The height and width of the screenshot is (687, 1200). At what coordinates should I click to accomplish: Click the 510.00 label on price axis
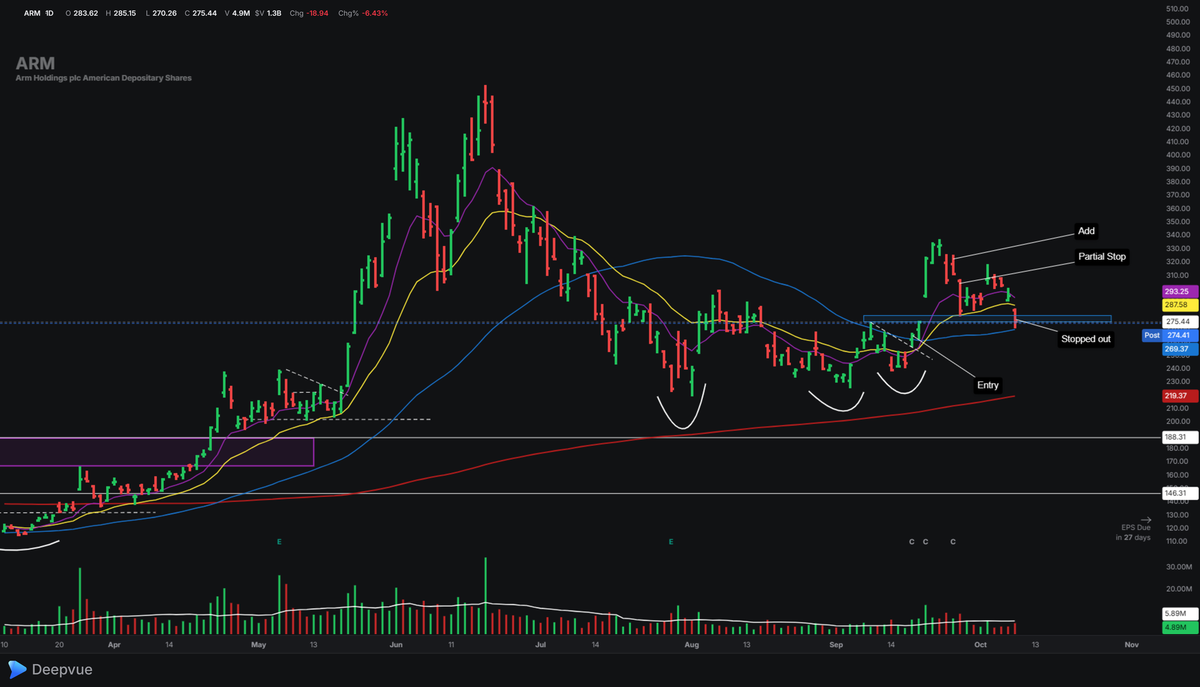1177,8
